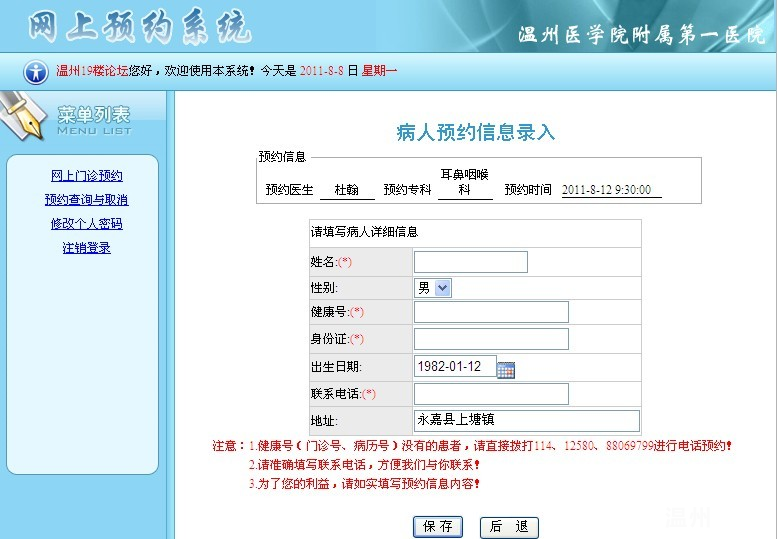Open 网上门诊预约 menu link
Screen dimensions: 777x539
[x=87, y=176]
